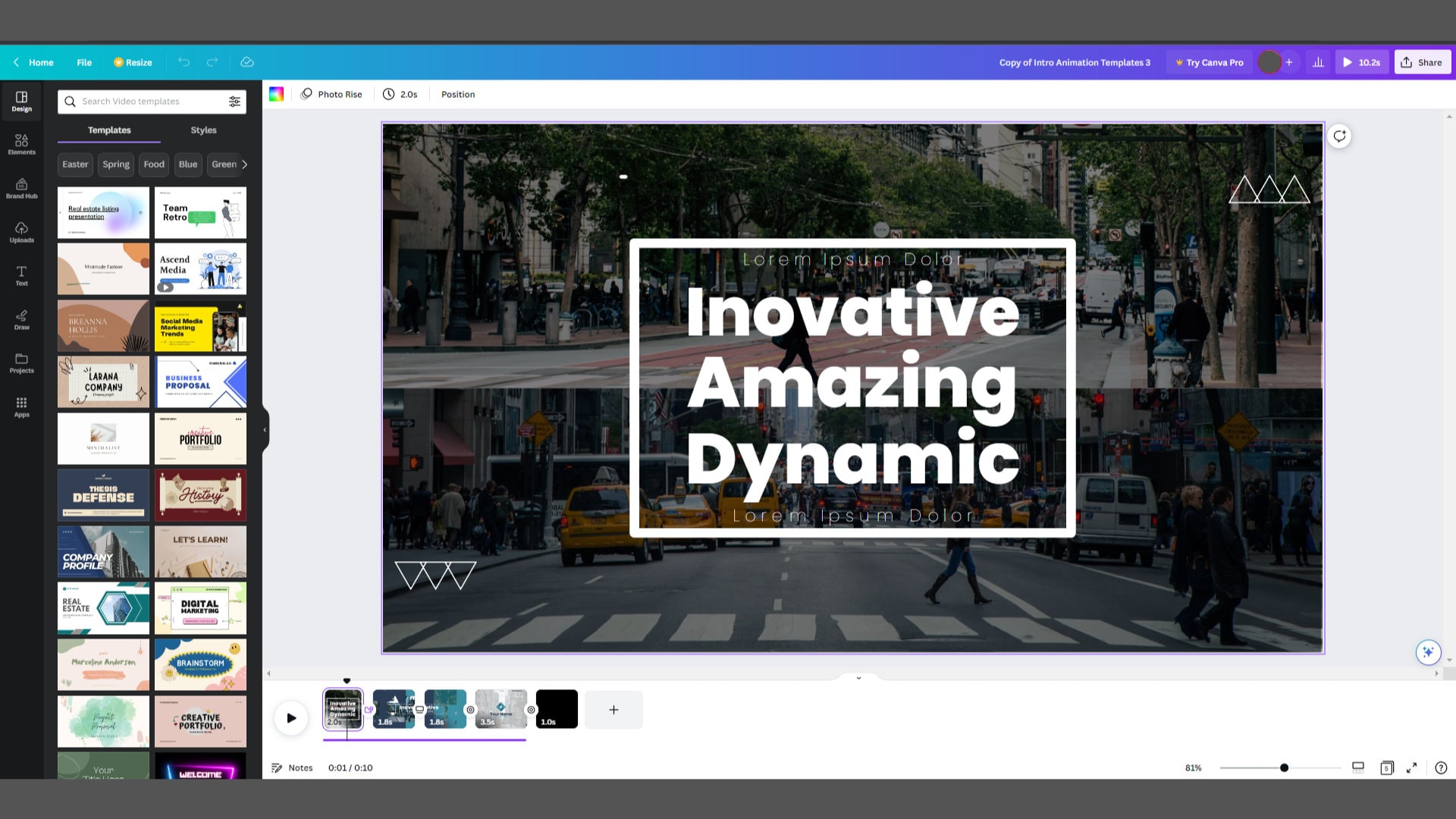This screenshot has height=819, width=1456.
Task: Select the Draw tool in sidebar
Action: [21, 319]
